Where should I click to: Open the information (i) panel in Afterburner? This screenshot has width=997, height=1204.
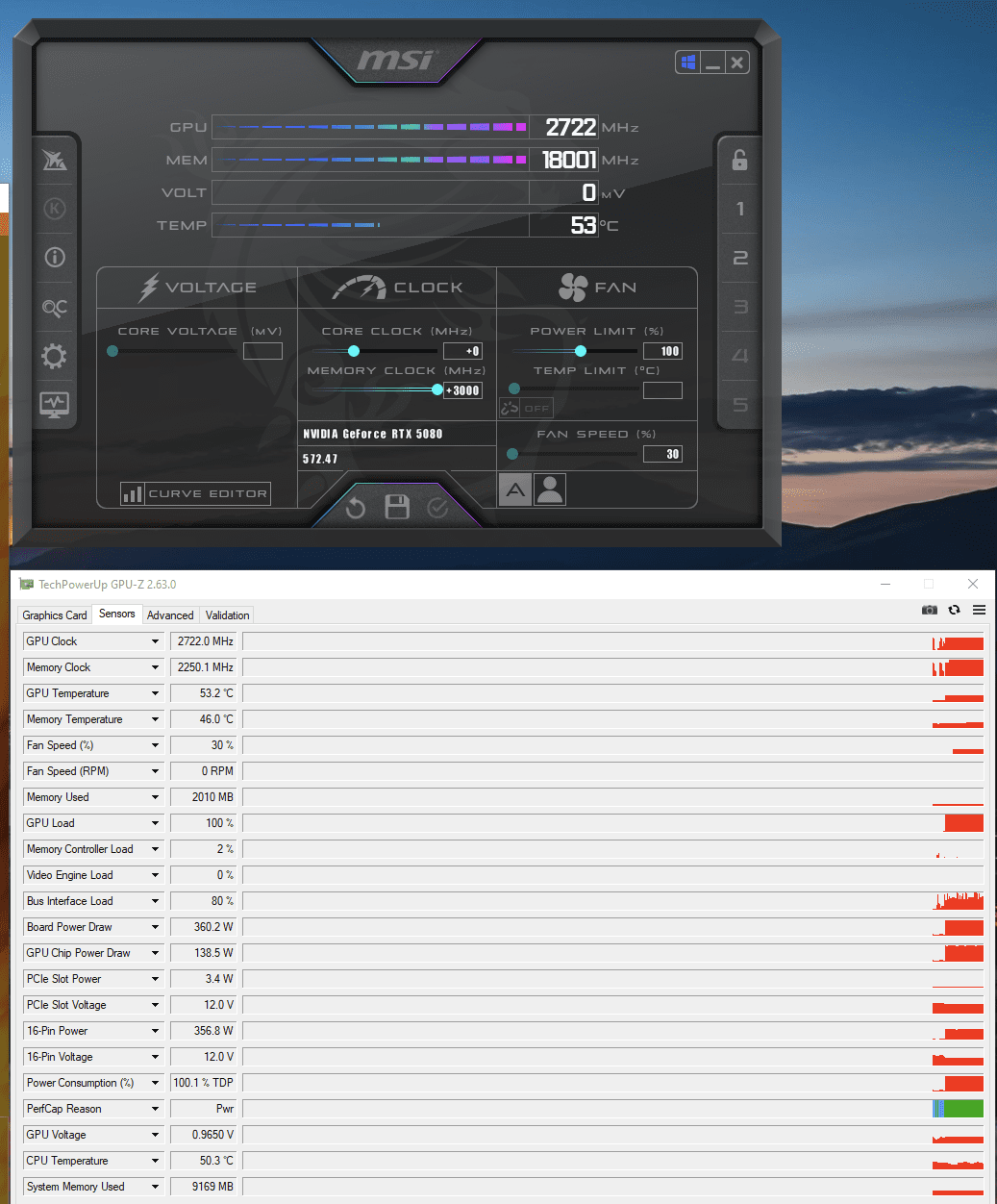55,257
